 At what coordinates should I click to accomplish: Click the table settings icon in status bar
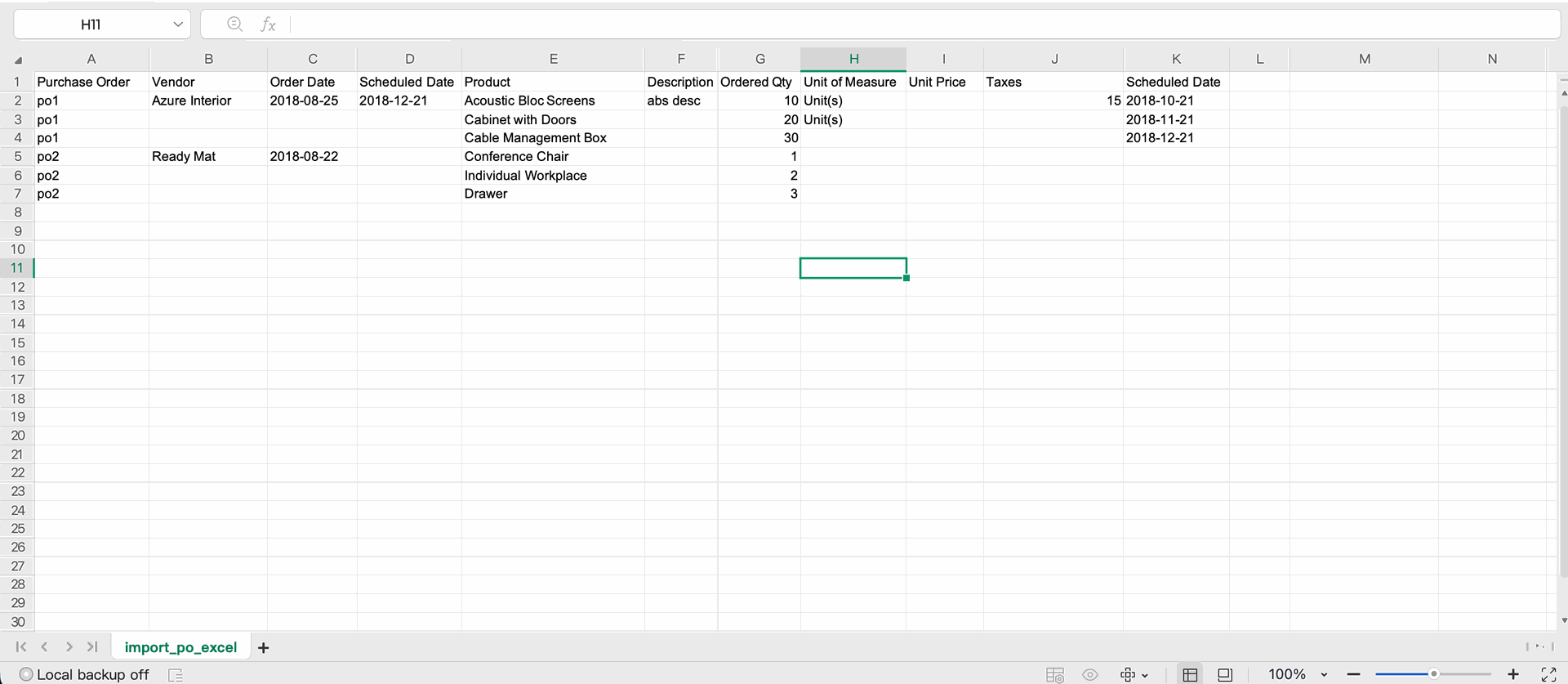click(x=1055, y=675)
